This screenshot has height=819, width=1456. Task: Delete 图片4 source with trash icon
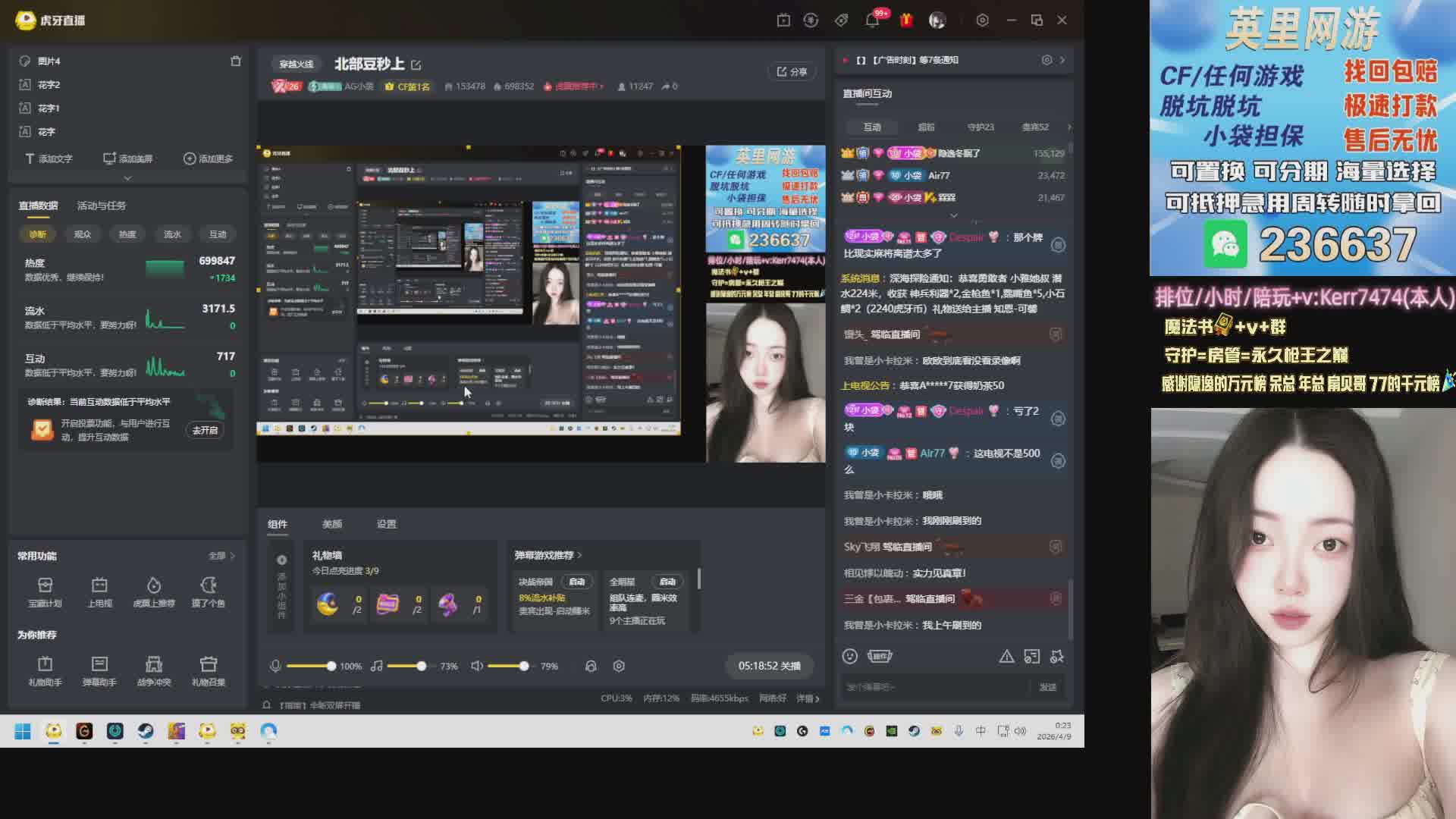pyautogui.click(x=236, y=61)
